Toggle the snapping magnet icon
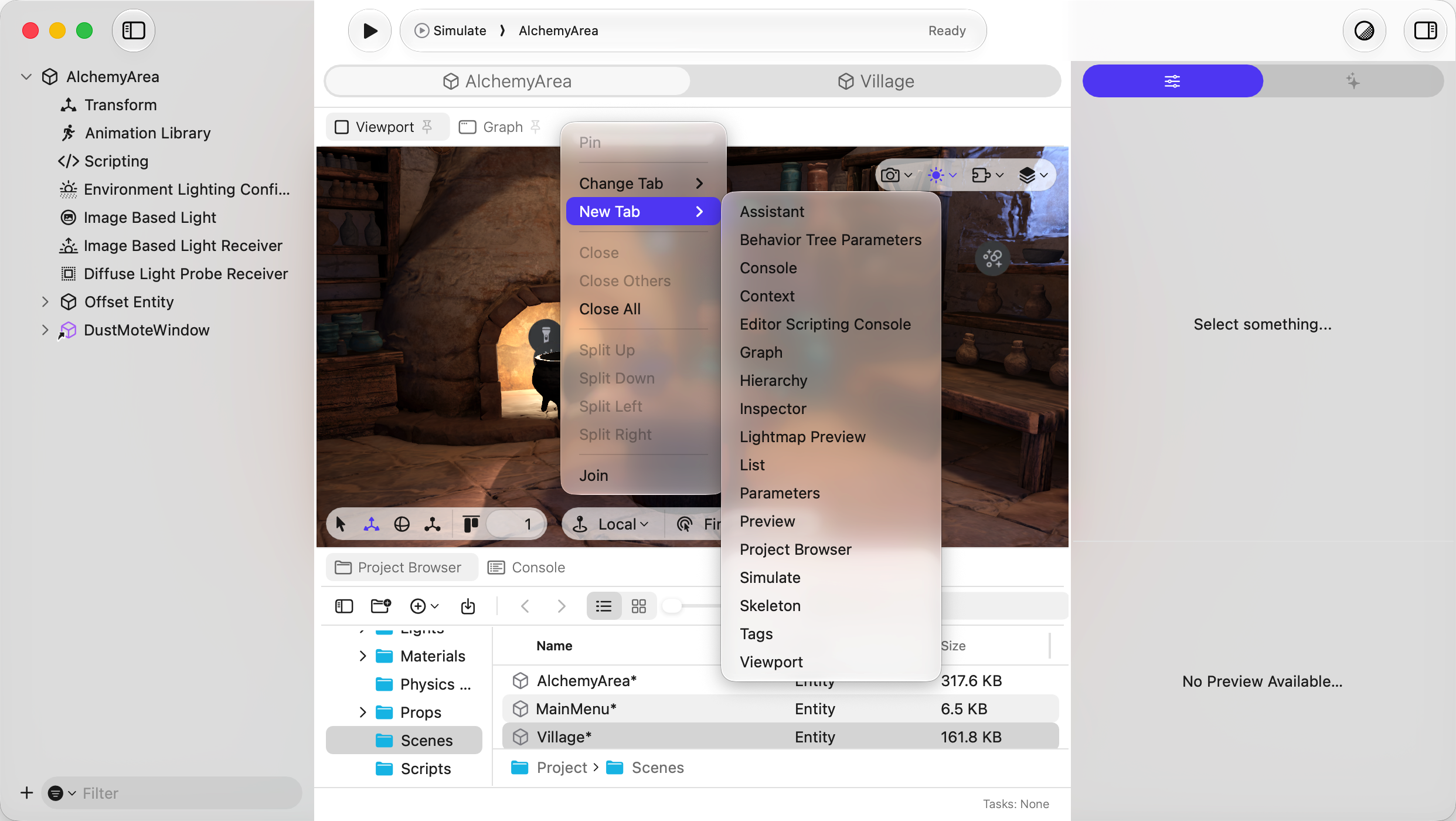The height and width of the screenshot is (821, 1456). coord(471,524)
